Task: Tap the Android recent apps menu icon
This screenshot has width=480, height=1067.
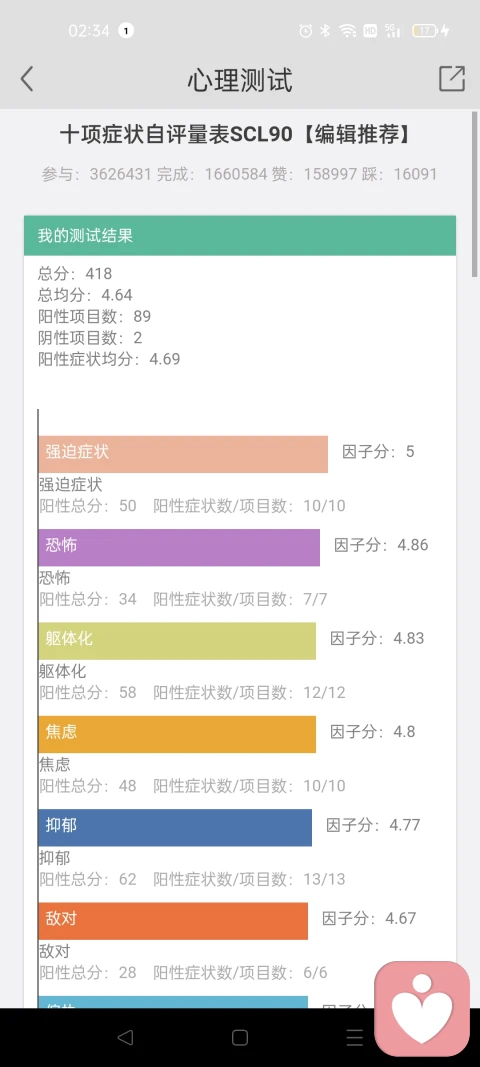Action: tap(355, 1037)
